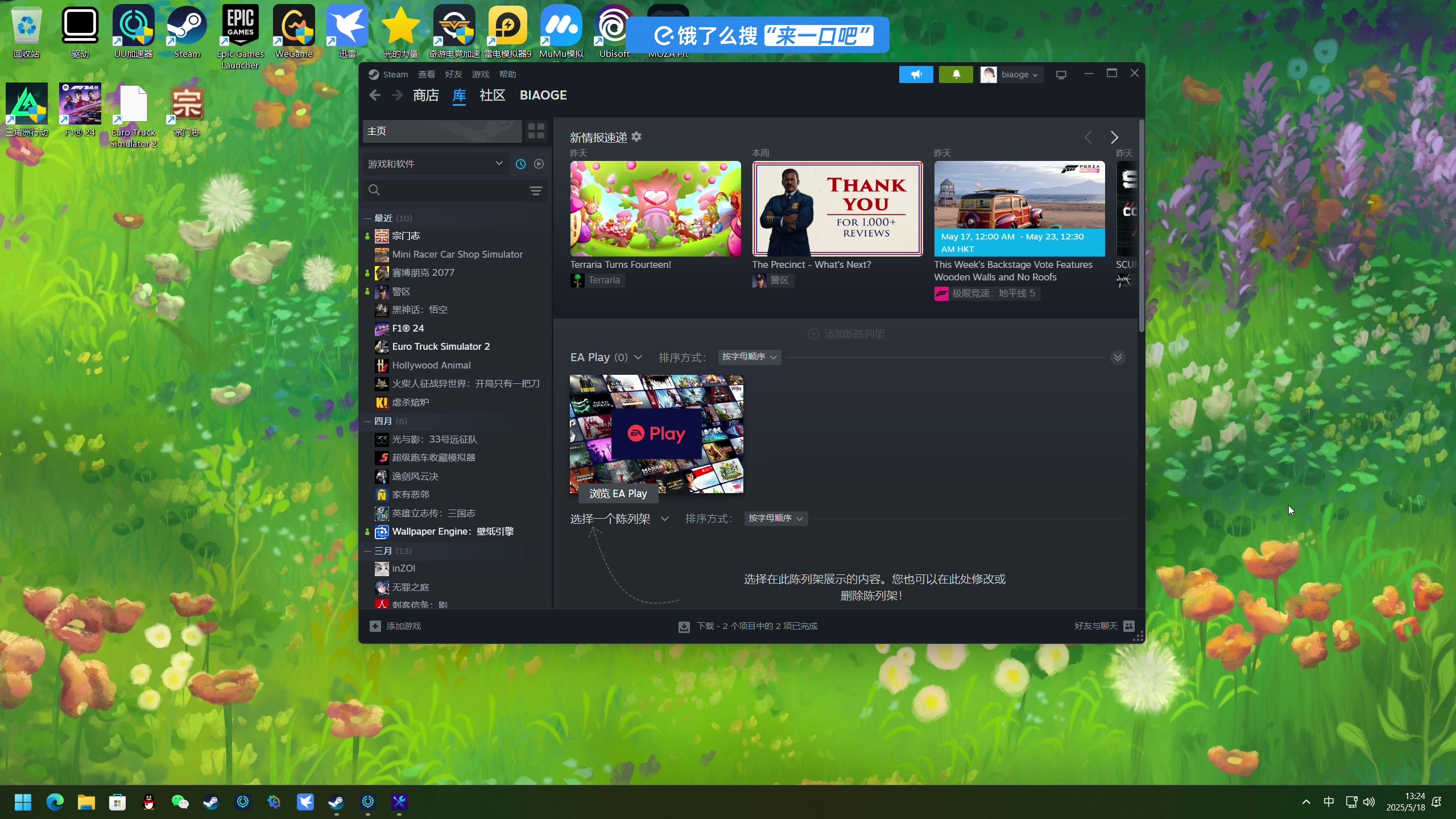Open advanced filter options icon
The image size is (1456, 819).
(535, 190)
